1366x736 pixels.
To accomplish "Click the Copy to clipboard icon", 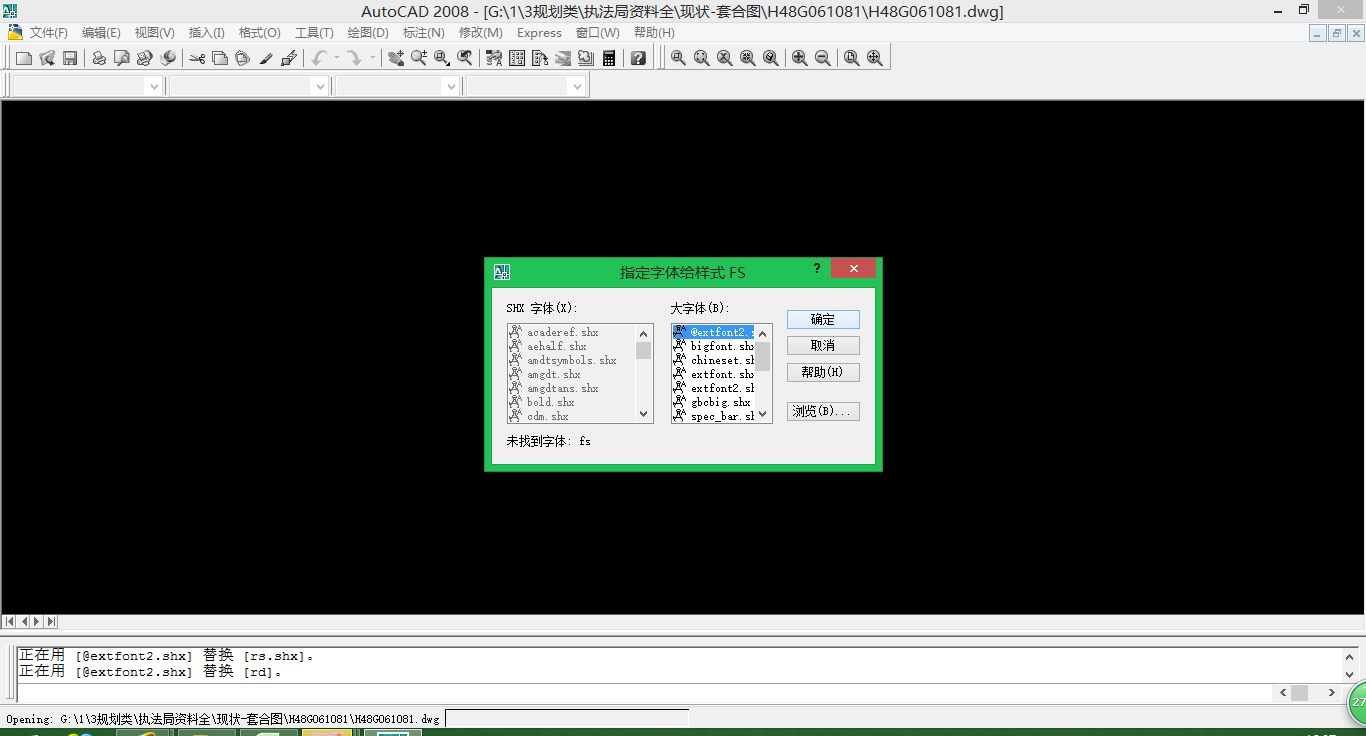I will pyautogui.click(x=220, y=58).
